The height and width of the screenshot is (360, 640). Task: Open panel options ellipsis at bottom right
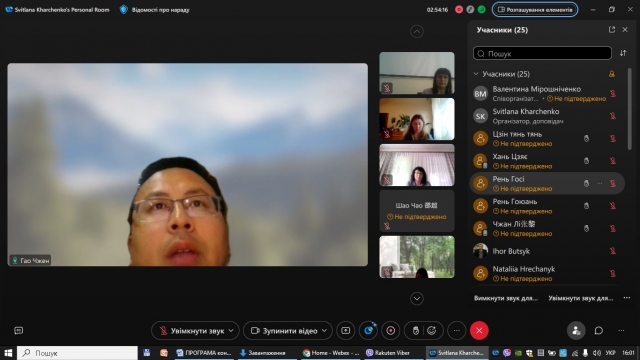pyautogui.click(x=621, y=331)
